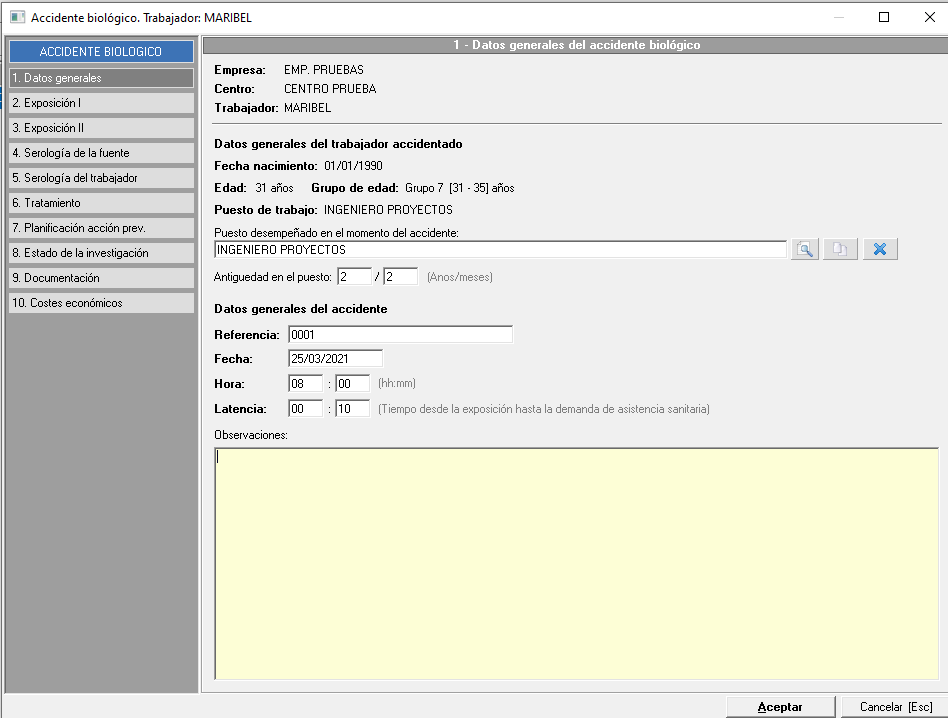Viewport: 948px width, 718px height.
Task: Click the search job position magnifier icon
Action: click(805, 250)
